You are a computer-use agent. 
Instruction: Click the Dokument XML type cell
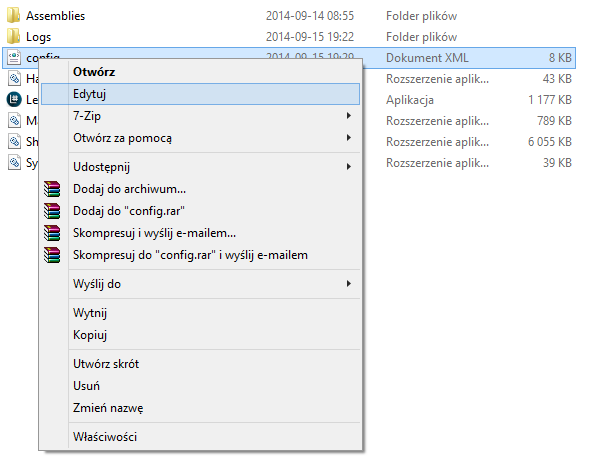[427, 58]
